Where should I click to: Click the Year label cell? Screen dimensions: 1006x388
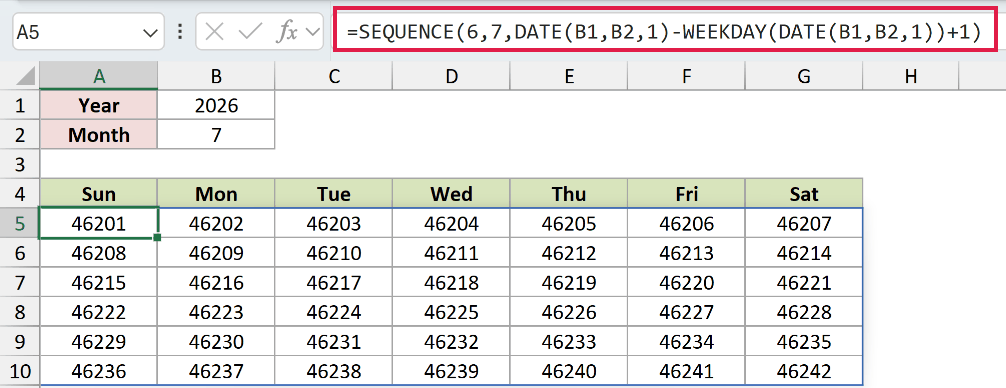[99, 105]
